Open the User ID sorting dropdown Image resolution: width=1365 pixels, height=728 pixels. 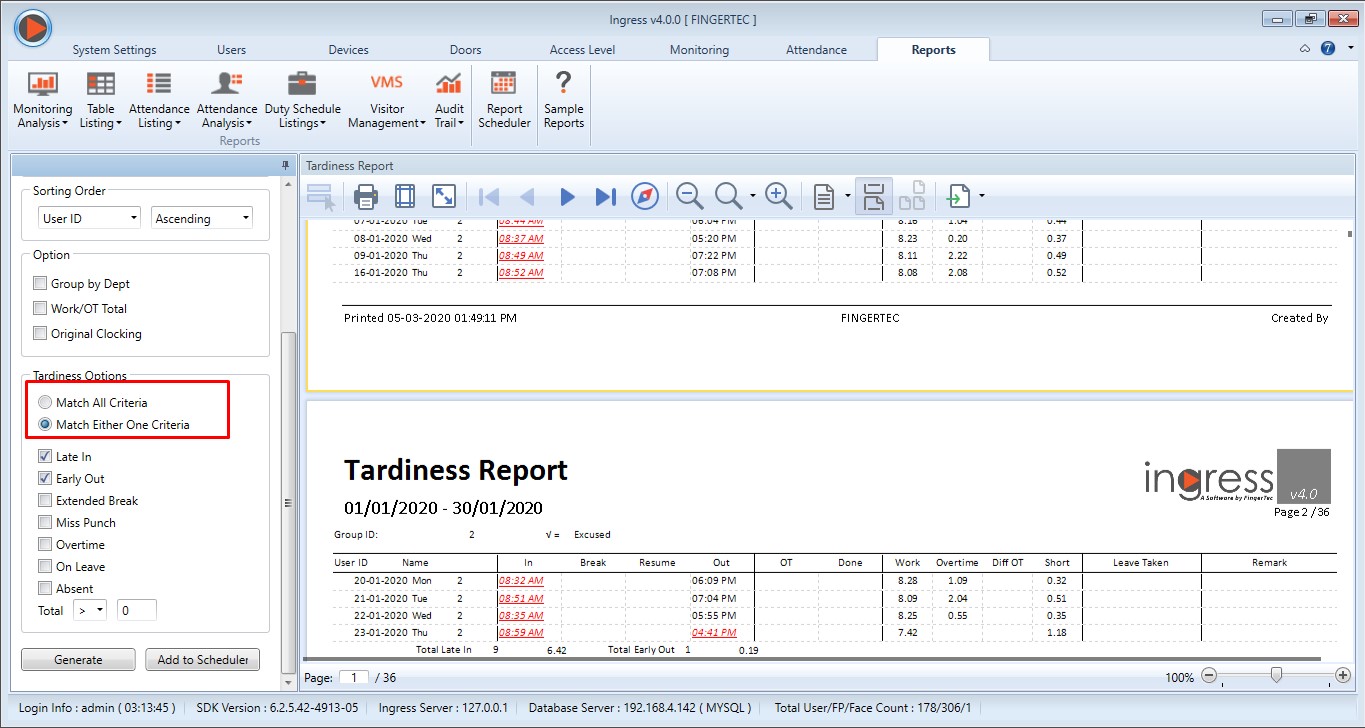[x=90, y=218]
